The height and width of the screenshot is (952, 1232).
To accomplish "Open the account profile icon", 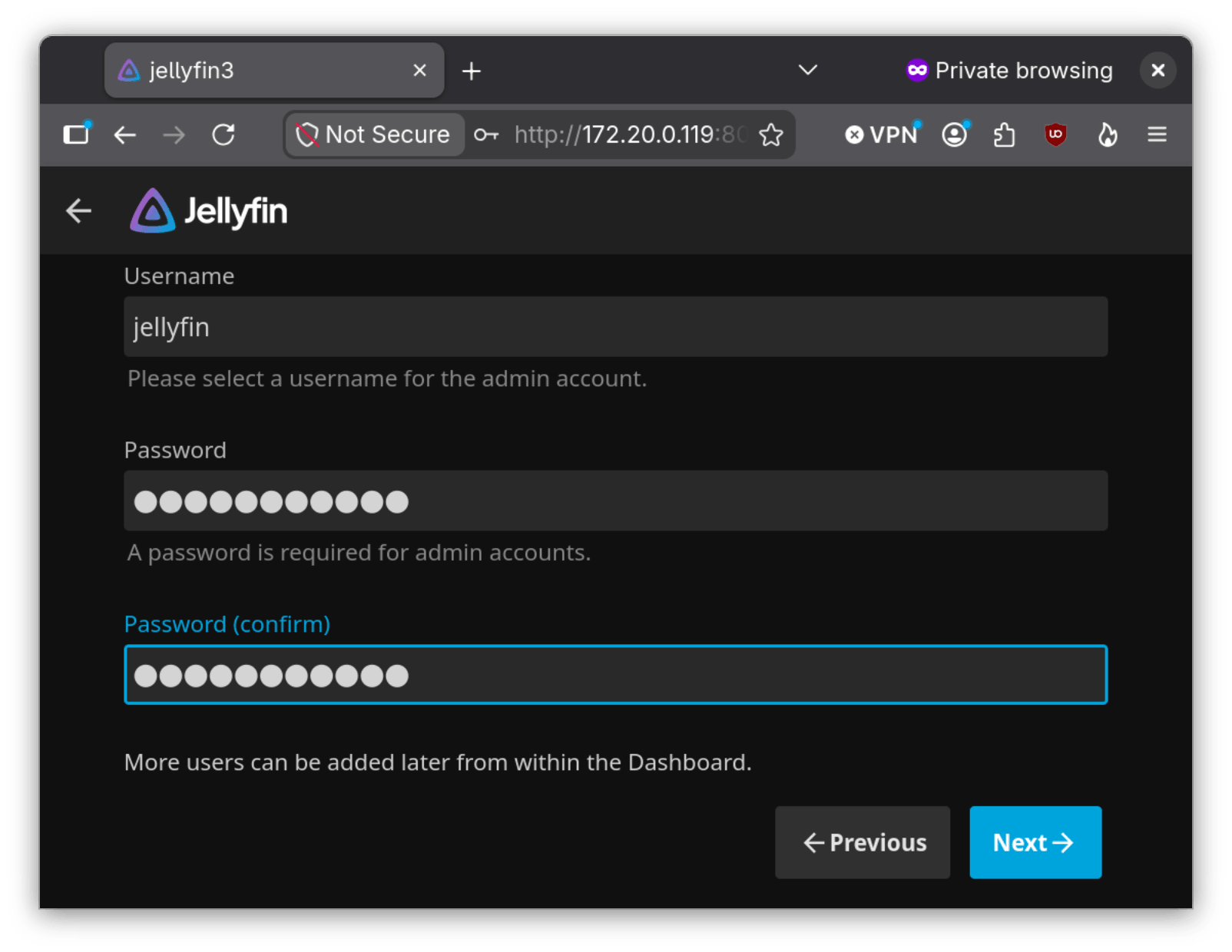I will [955, 135].
